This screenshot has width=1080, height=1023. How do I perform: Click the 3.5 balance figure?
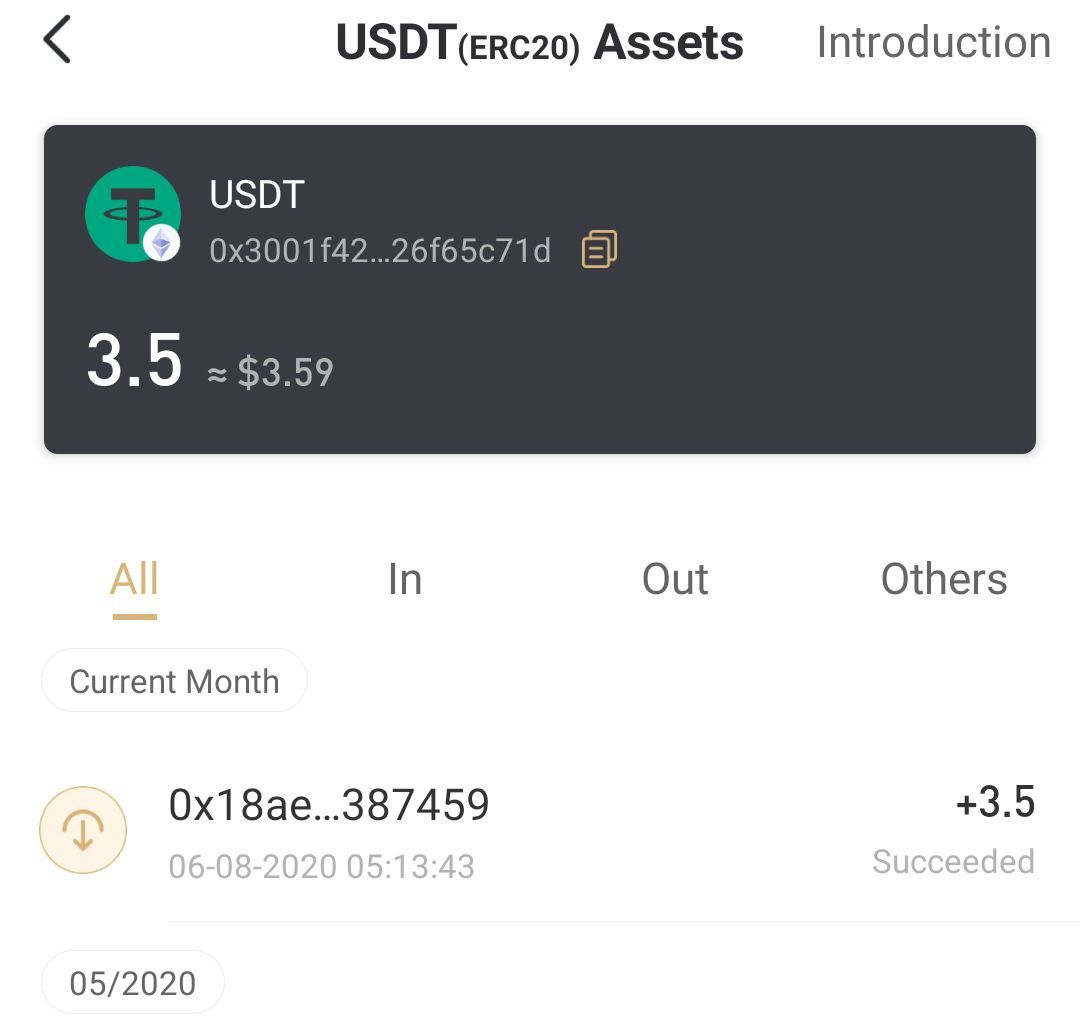134,362
